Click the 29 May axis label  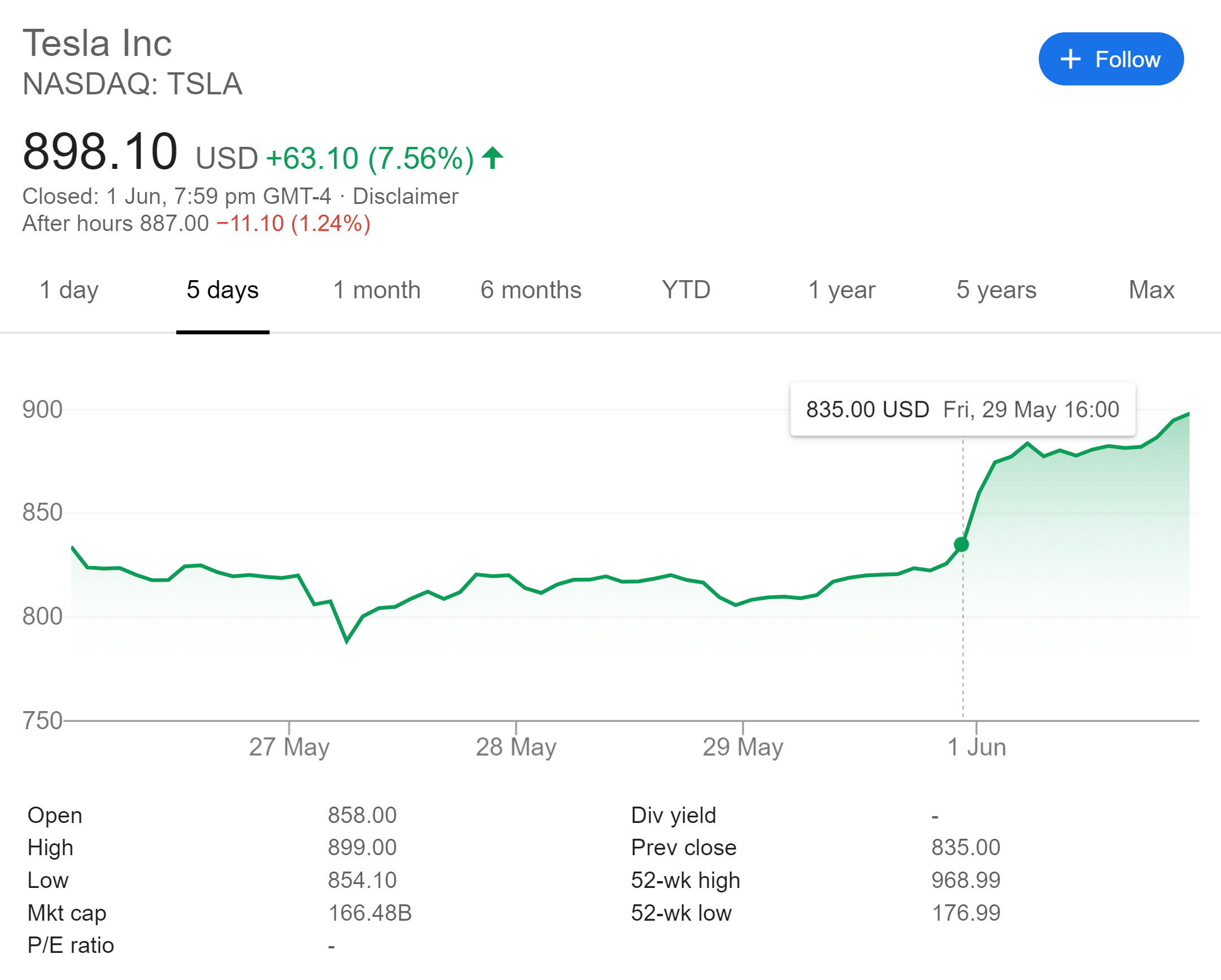pyautogui.click(x=743, y=747)
